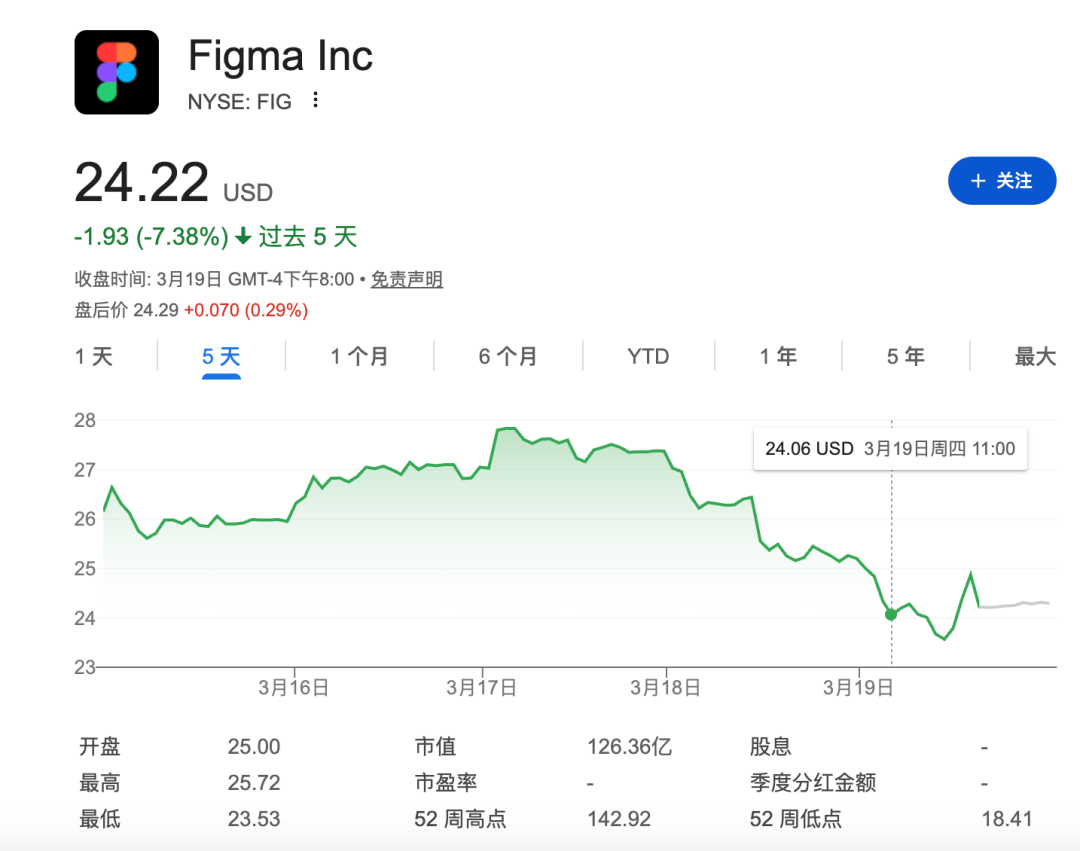
Task: Open the 免责声明 disclaimer link
Action: 406,280
